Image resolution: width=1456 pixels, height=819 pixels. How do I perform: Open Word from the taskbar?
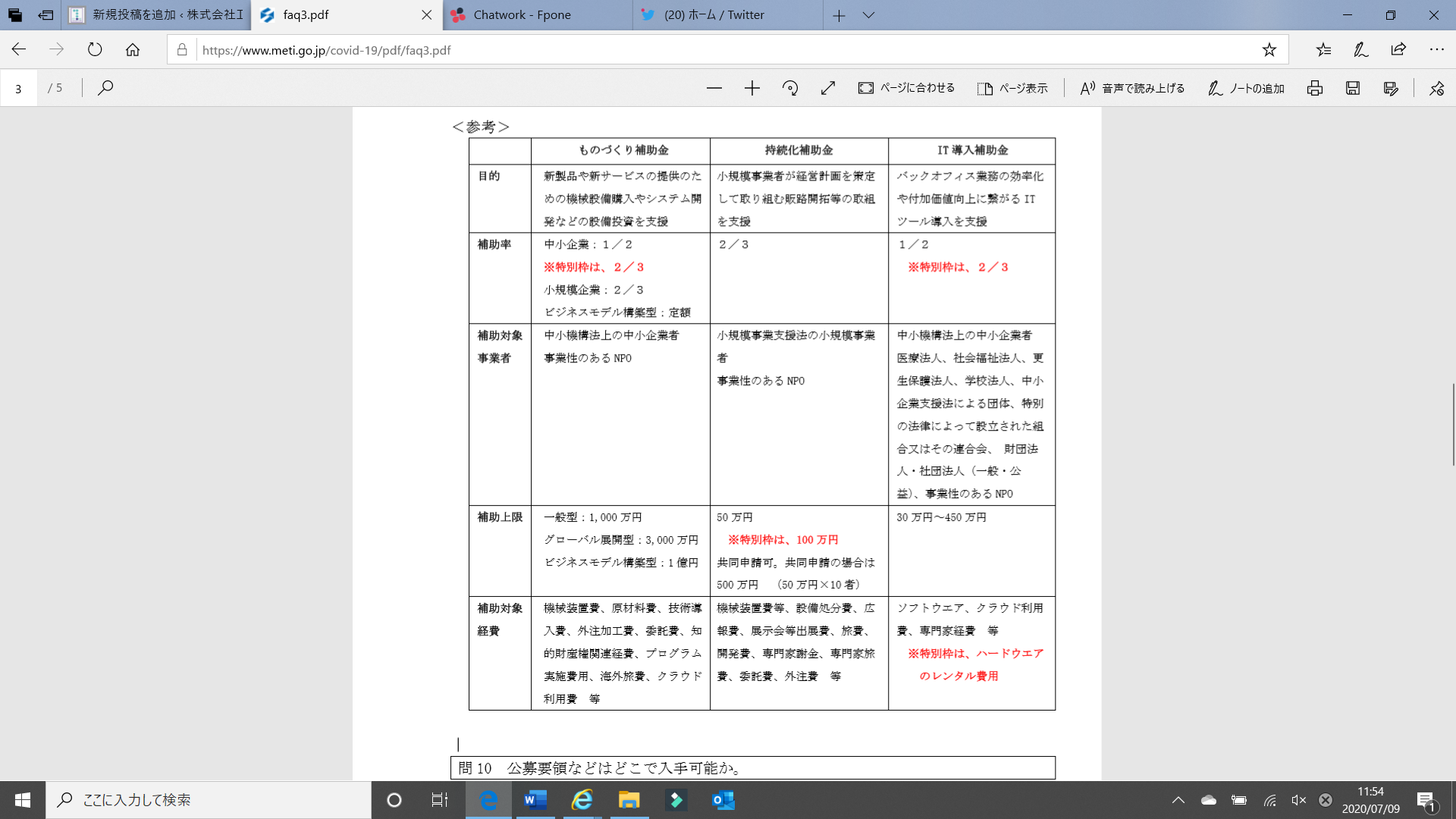point(535,800)
